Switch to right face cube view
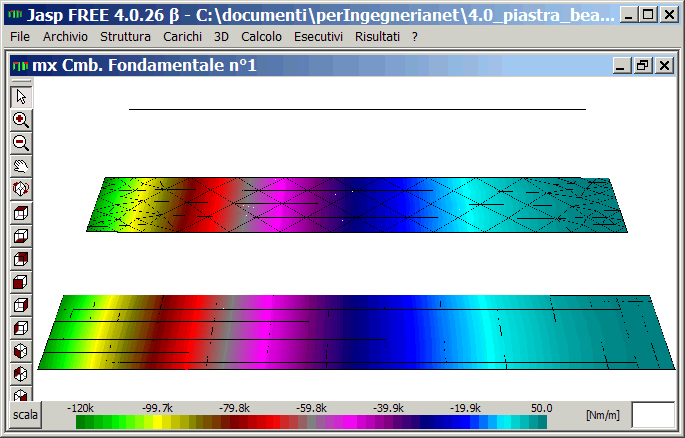Image resolution: width=685 pixels, height=438 pixels. (x=21, y=305)
